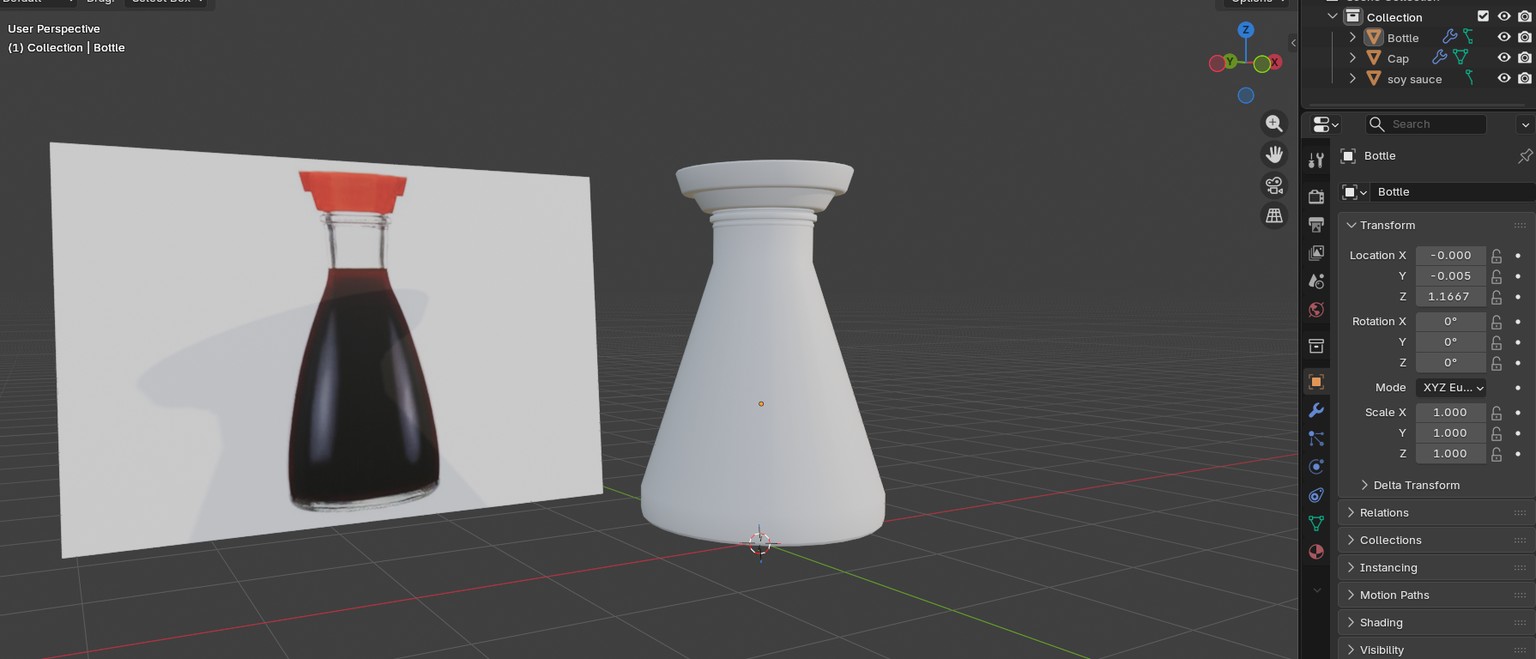
Task: Expand the Relations panel
Action: pyautogui.click(x=1351, y=513)
